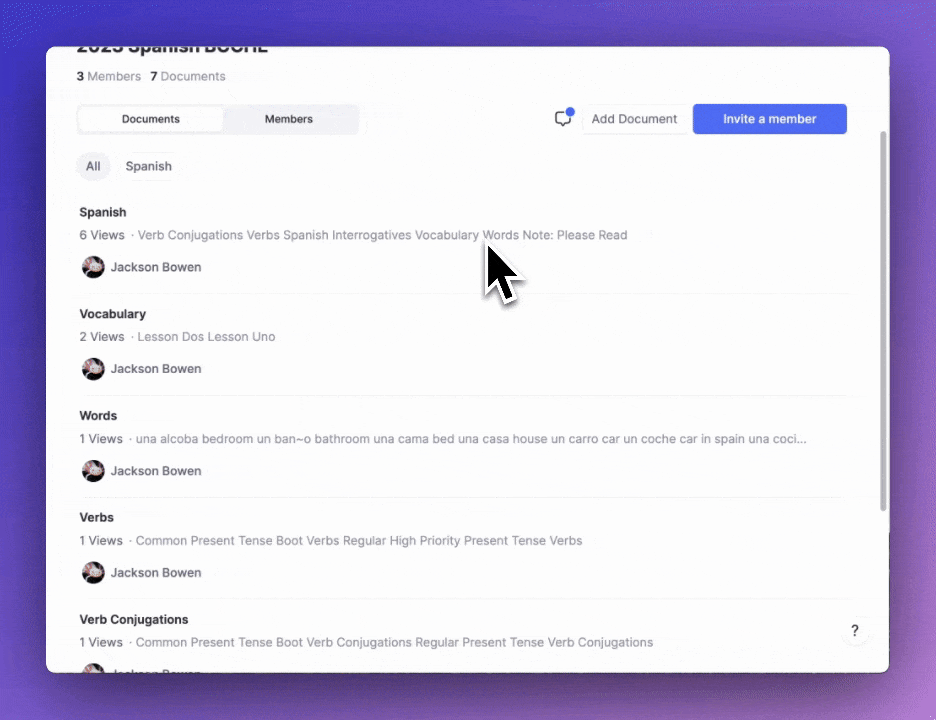Click the vertical scrollbar on the right
This screenshot has width=936, height=720.
coord(882,320)
